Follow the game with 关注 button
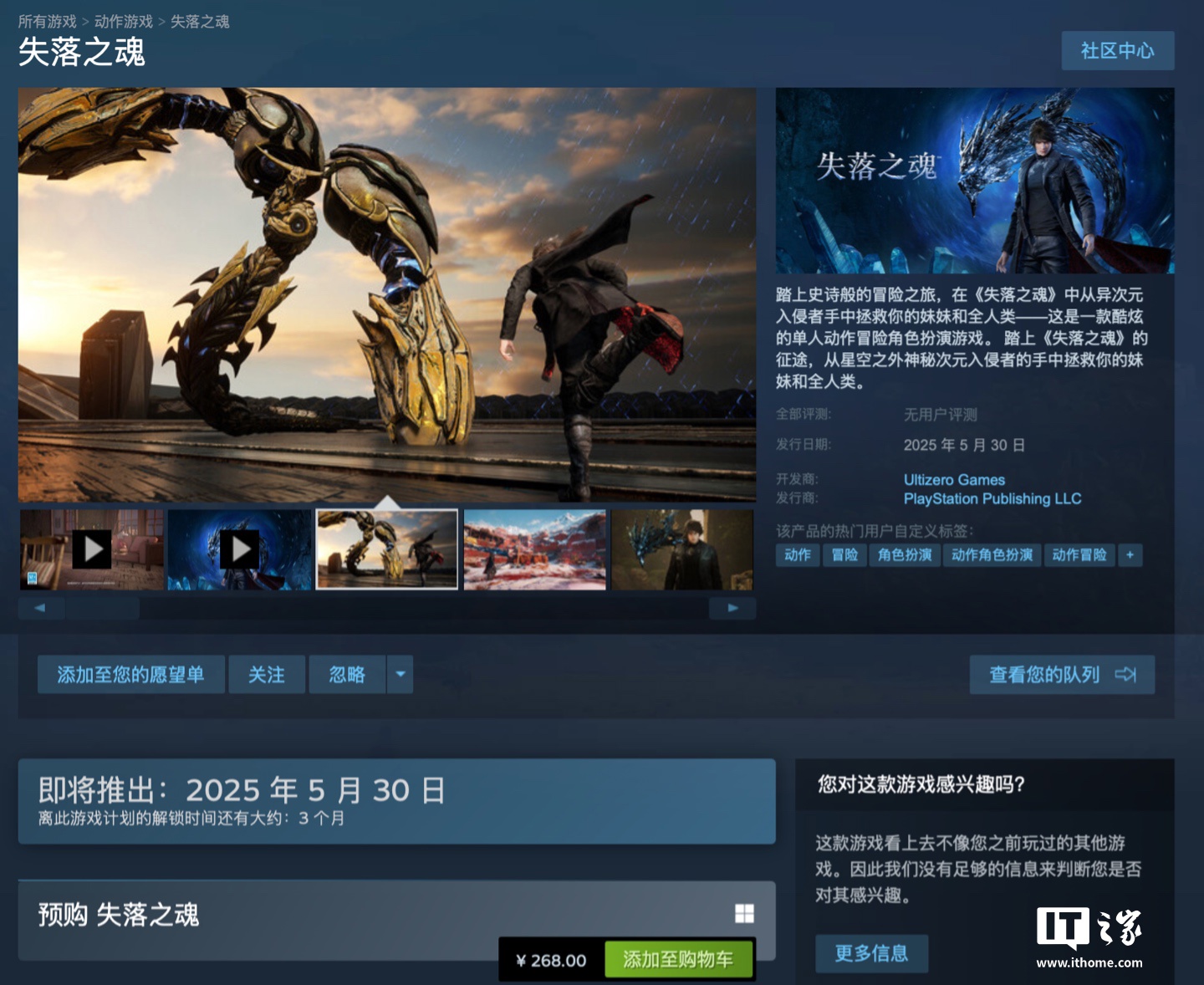This screenshot has height=985, width=1204. [267, 675]
